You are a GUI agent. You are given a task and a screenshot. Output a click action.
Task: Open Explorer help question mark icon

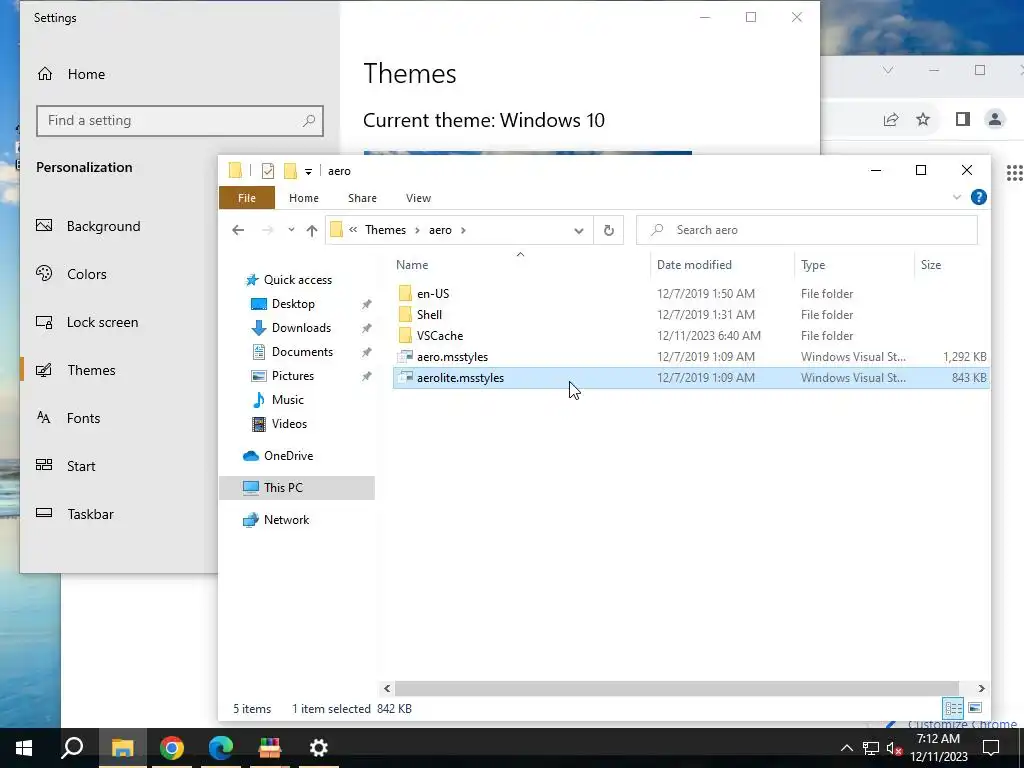[978, 197]
